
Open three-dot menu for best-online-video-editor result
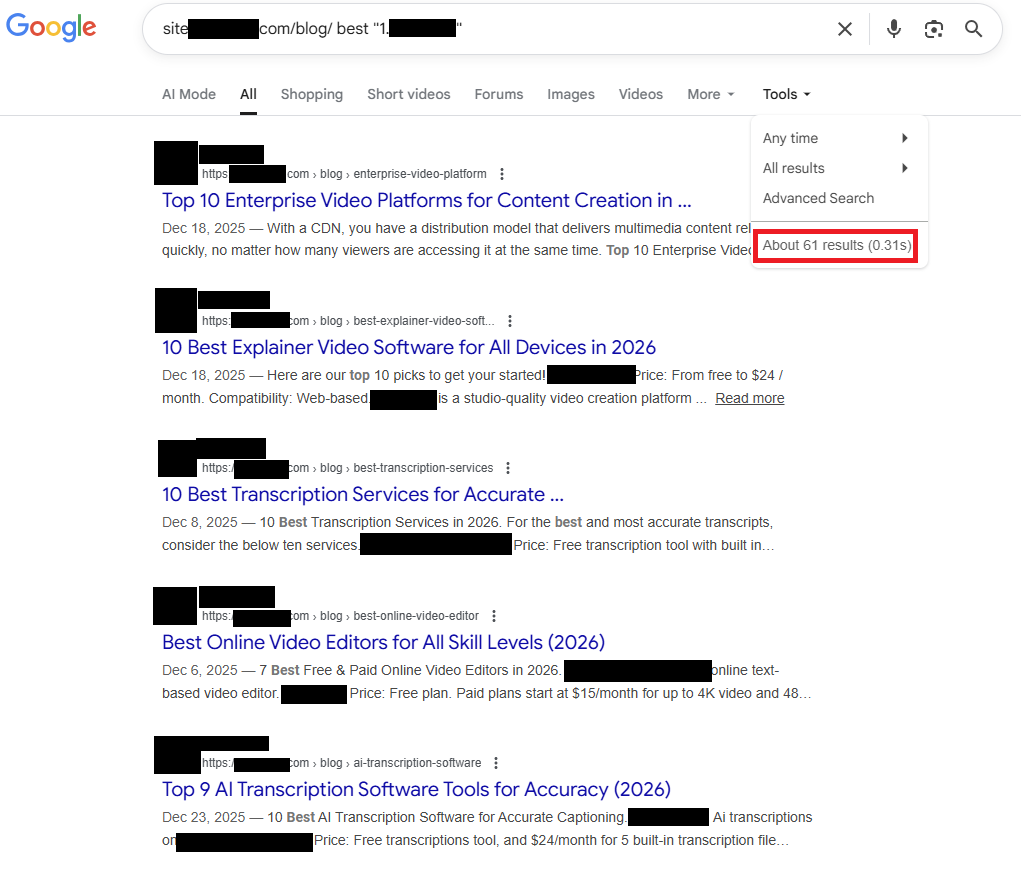point(494,616)
